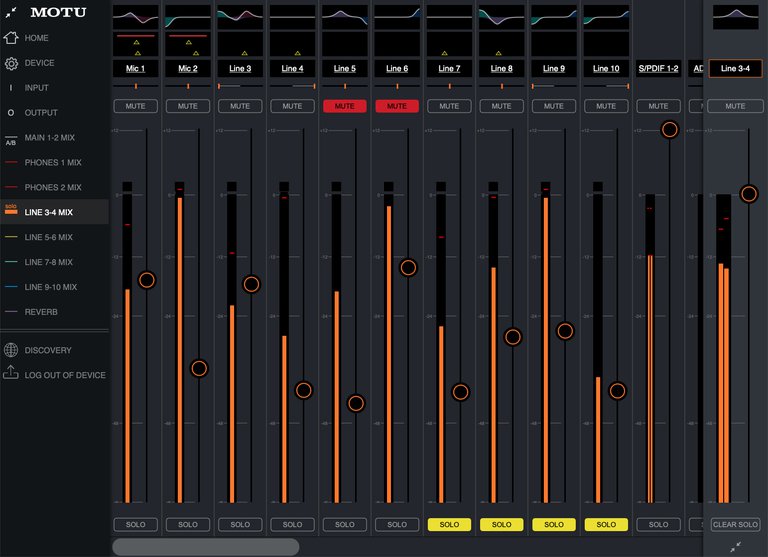Click the Line 3-4 output name field
The height and width of the screenshot is (557, 768).
coord(735,69)
